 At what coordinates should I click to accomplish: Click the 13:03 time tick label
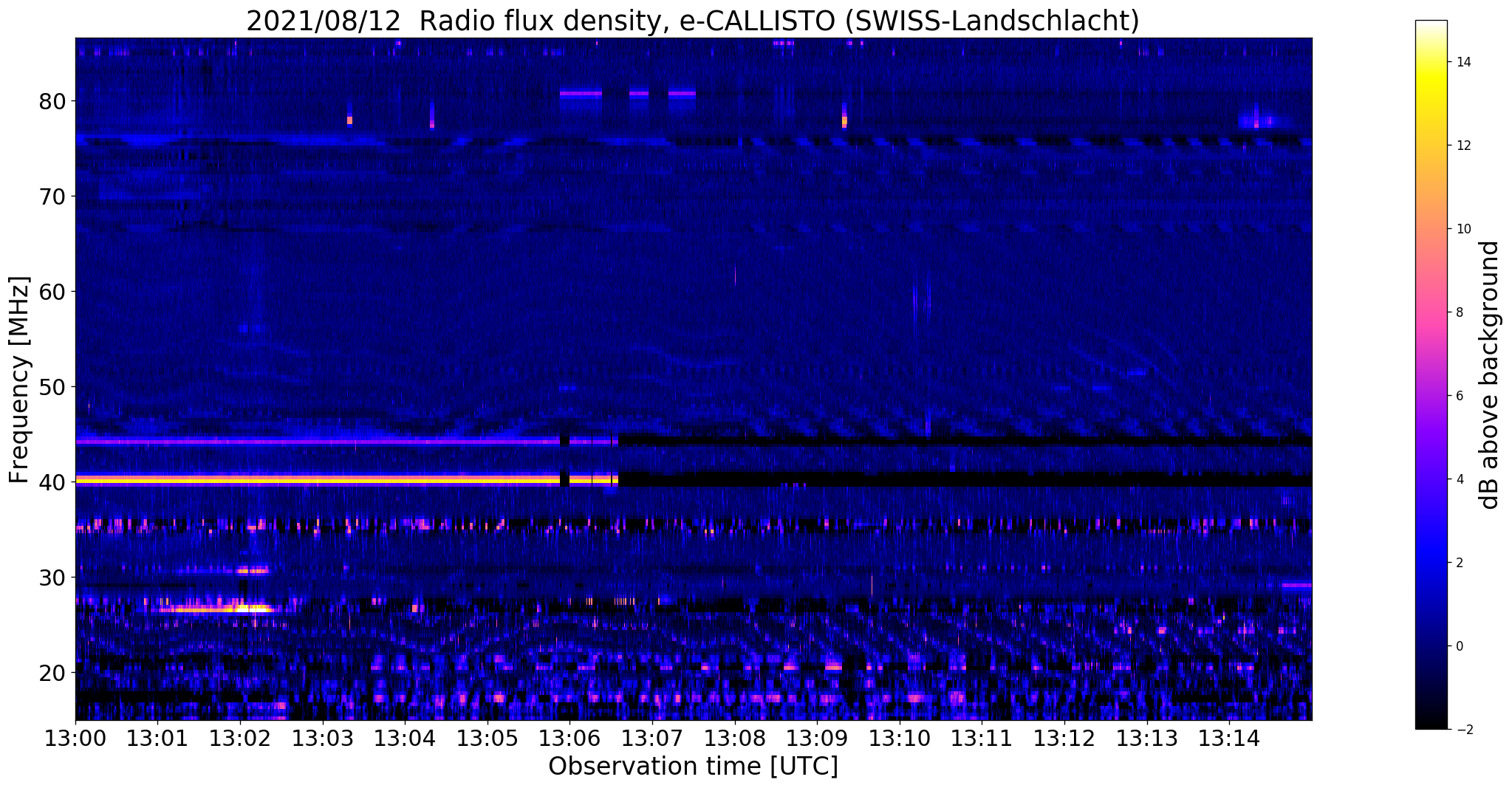pyautogui.click(x=322, y=739)
